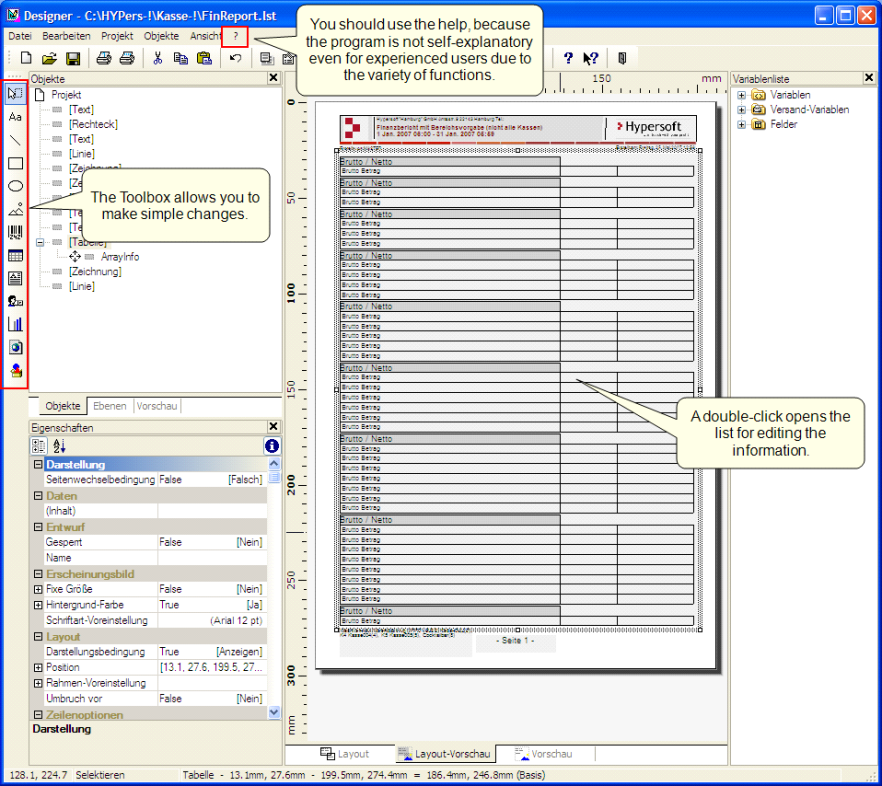Pick the diagonal line drawing tool
Image resolution: width=882 pixels, height=786 pixels.
click(x=15, y=140)
